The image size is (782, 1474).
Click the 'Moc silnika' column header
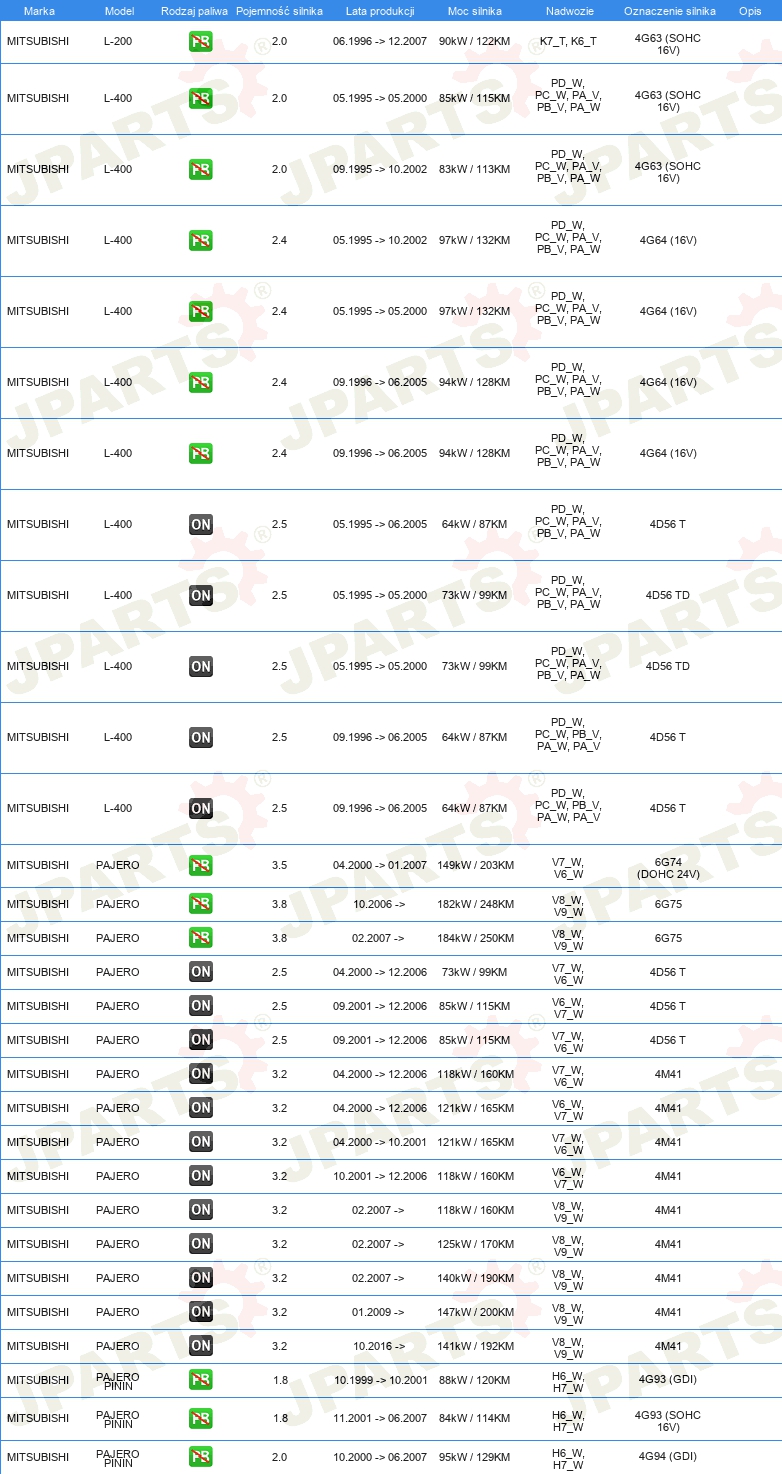click(x=475, y=11)
